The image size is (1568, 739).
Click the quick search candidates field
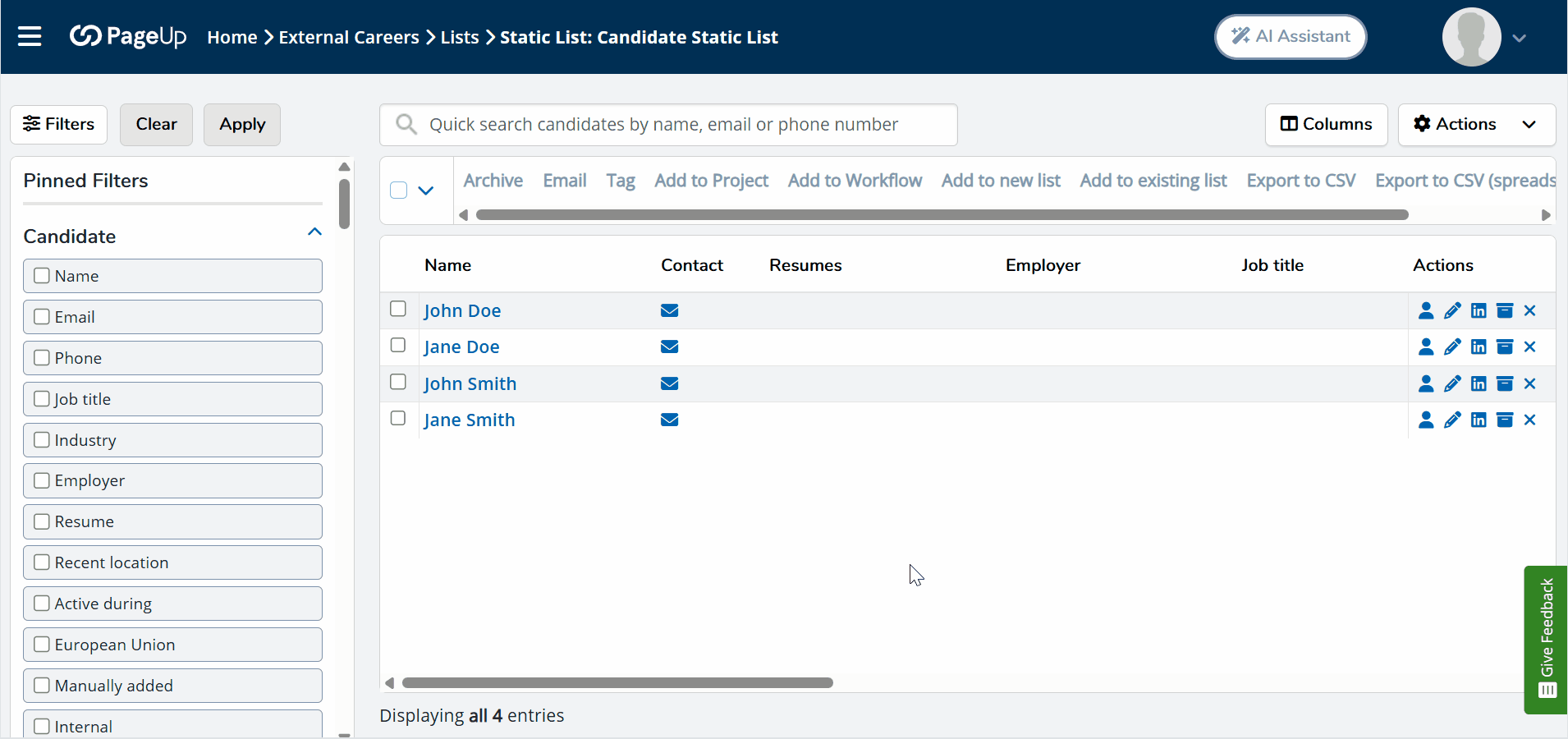click(x=667, y=124)
